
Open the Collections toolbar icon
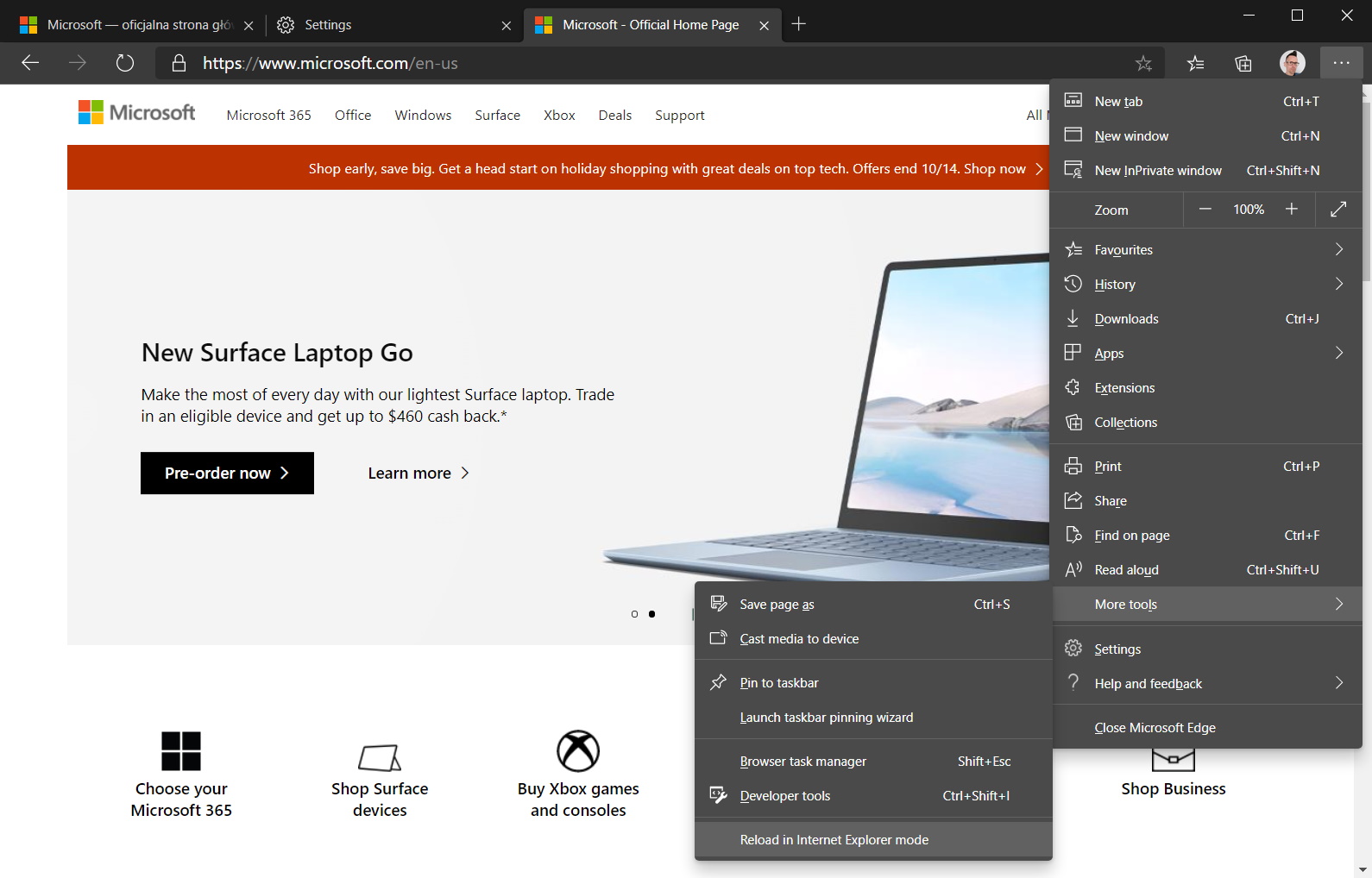coord(1243,63)
